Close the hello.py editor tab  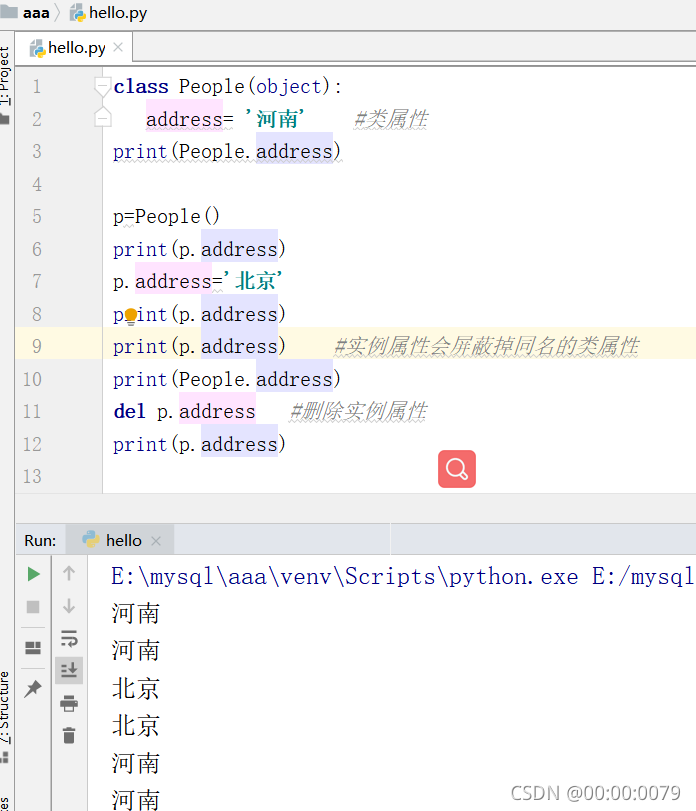click(x=118, y=48)
